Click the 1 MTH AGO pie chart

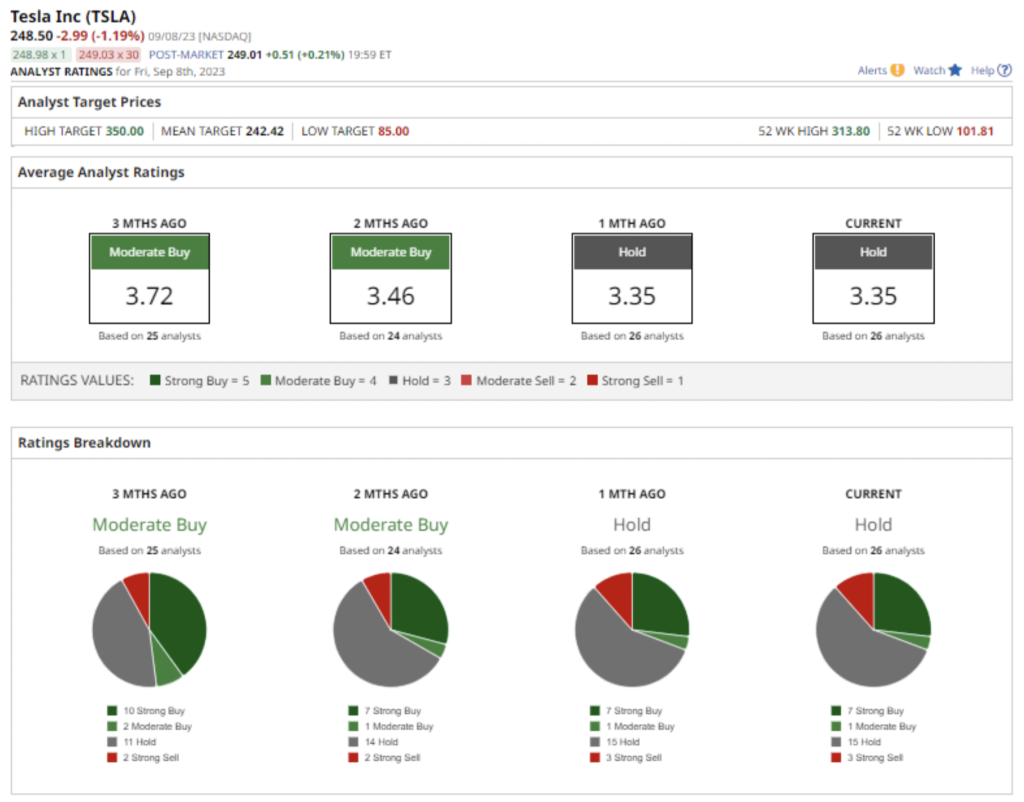coord(632,630)
